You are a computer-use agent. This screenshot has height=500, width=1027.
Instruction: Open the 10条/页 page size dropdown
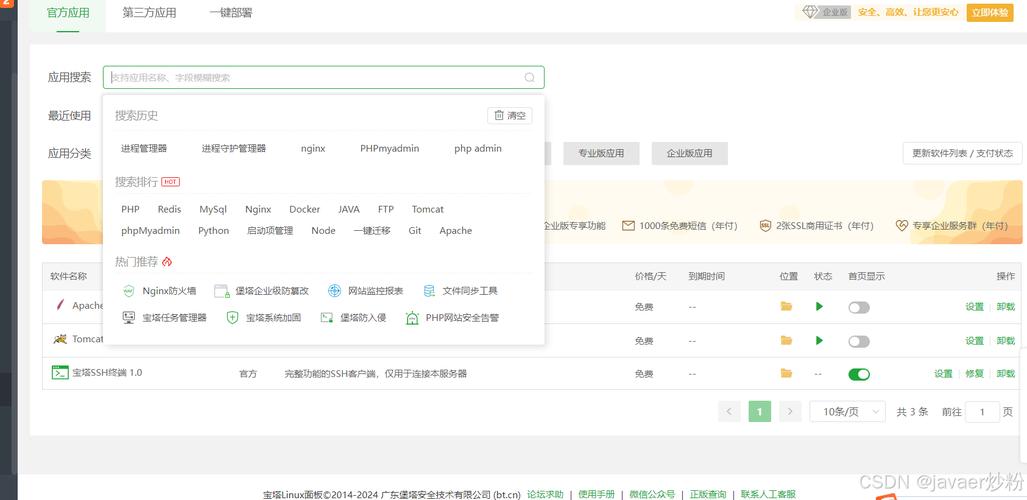coord(848,412)
